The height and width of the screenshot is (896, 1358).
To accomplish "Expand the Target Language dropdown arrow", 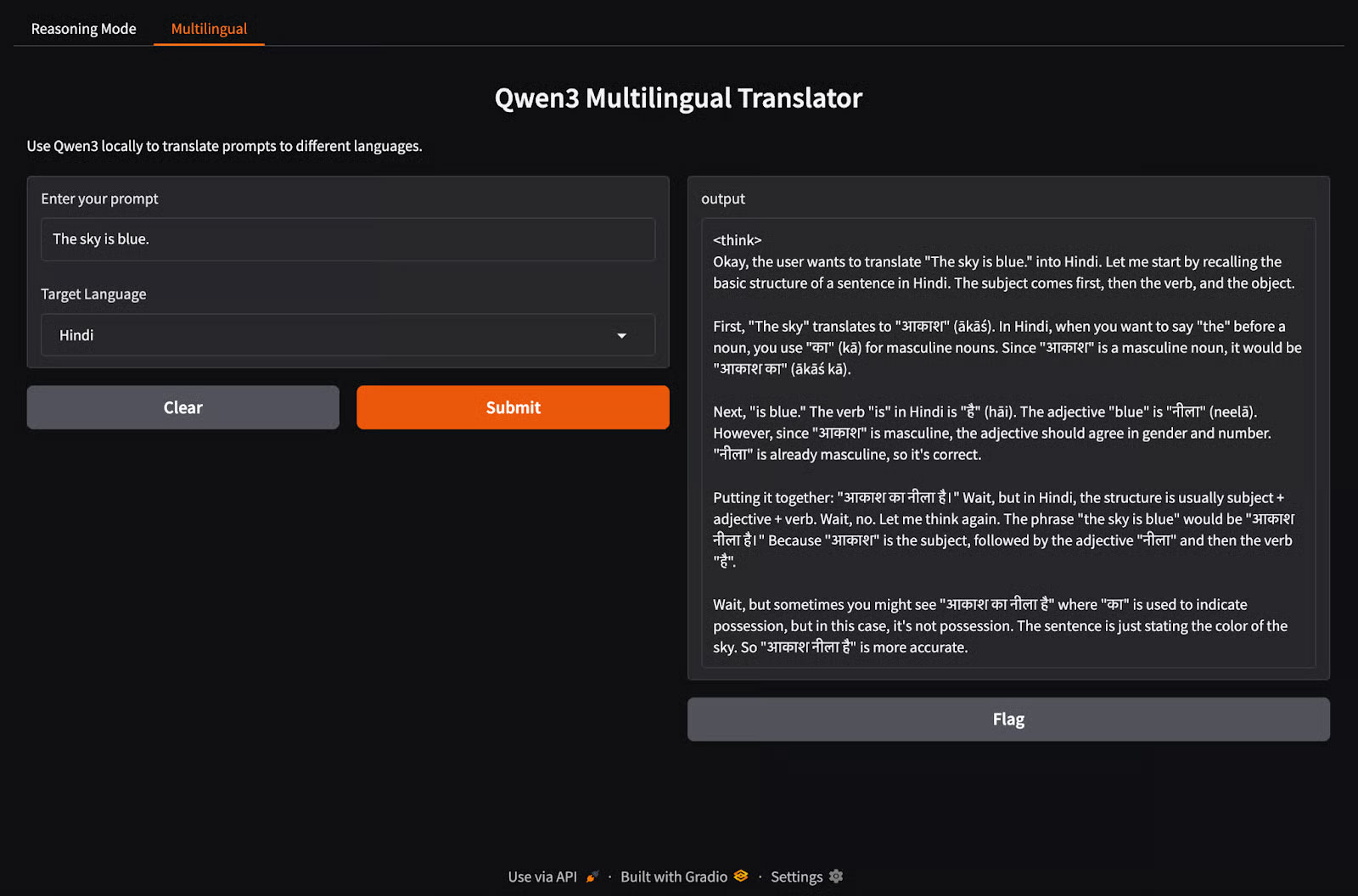I will (x=622, y=336).
